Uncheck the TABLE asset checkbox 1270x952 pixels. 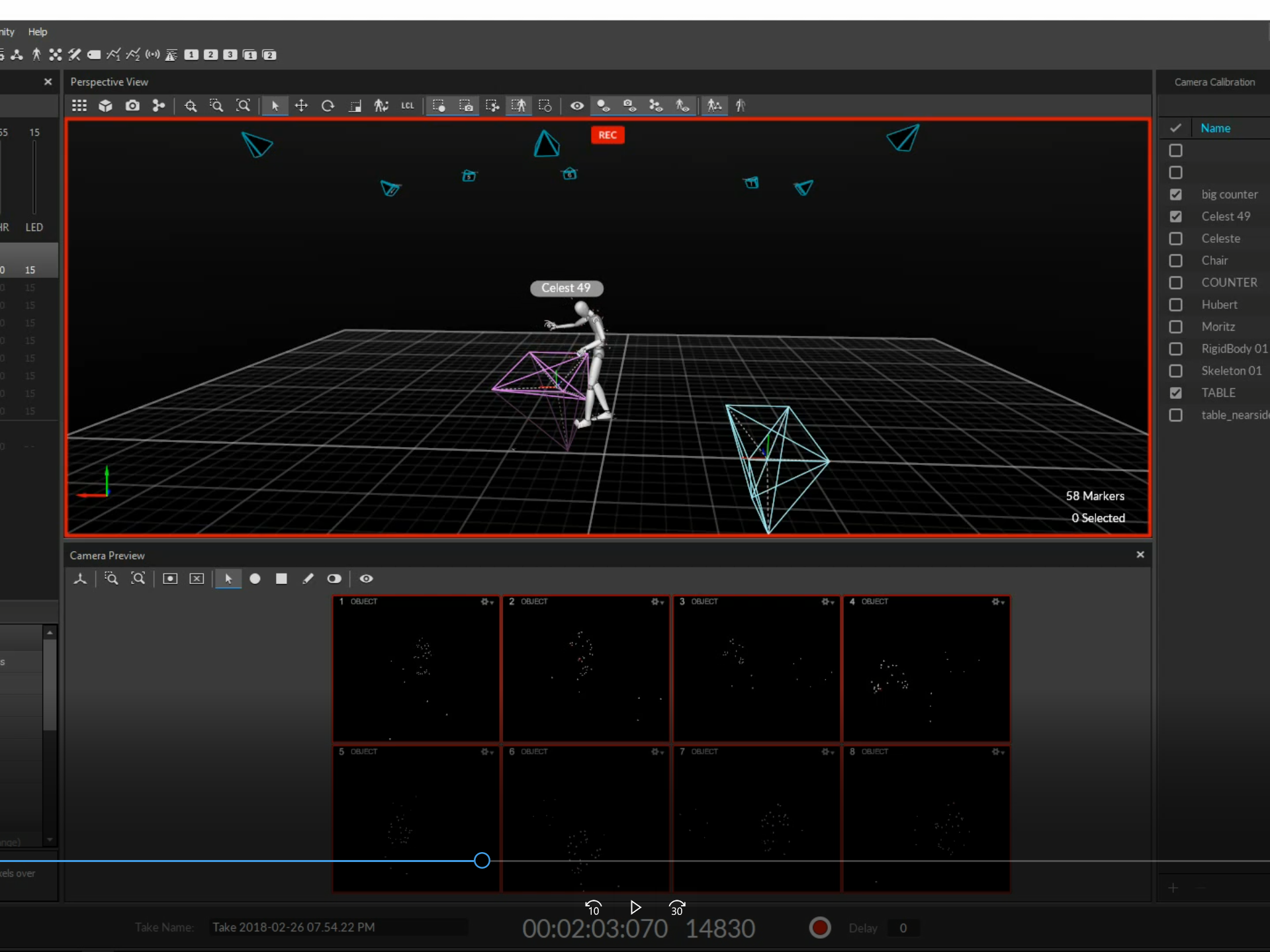(x=1175, y=393)
